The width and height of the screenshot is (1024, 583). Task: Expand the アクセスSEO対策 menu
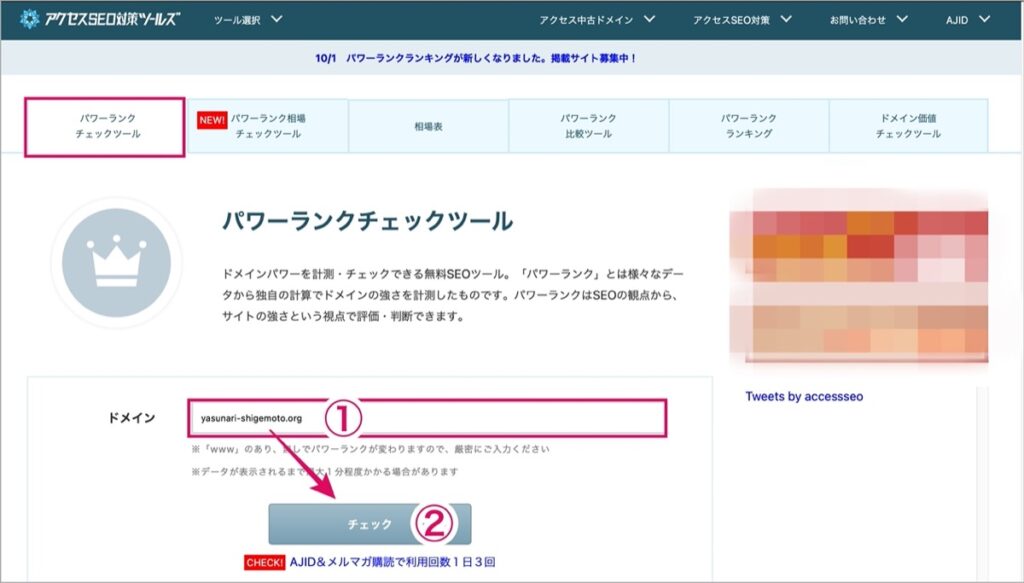tap(742, 20)
